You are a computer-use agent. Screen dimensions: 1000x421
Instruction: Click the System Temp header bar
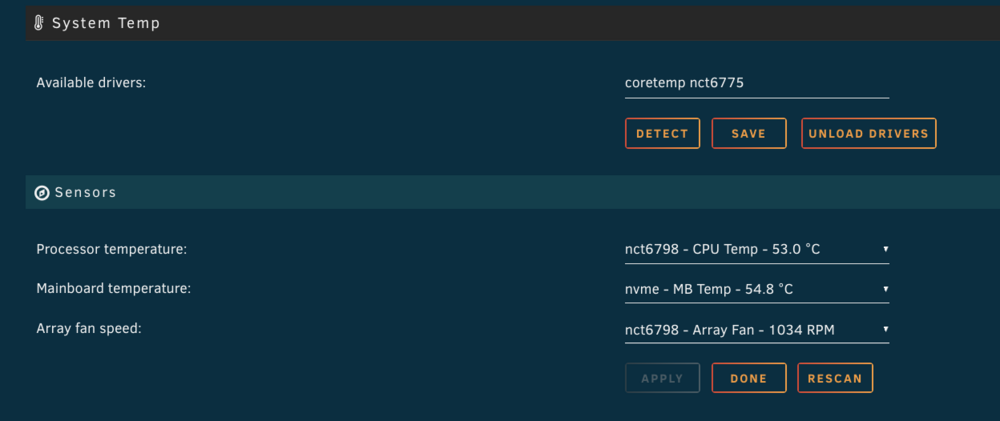coord(513,24)
